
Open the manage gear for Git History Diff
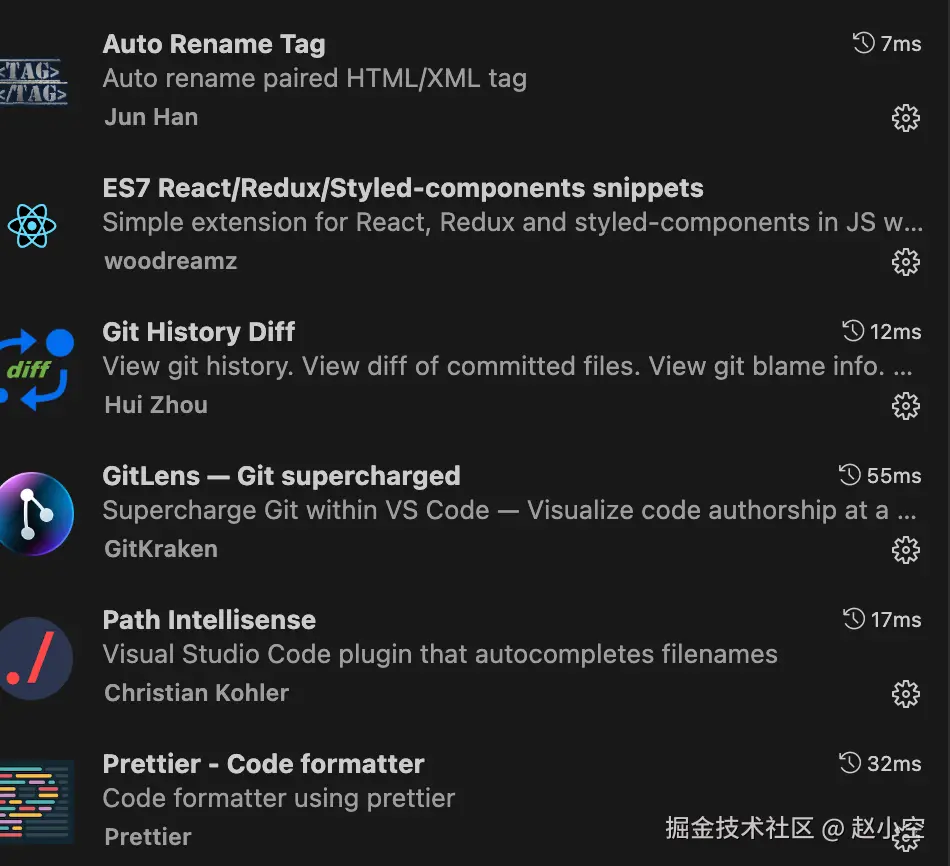tap(905, 406)
